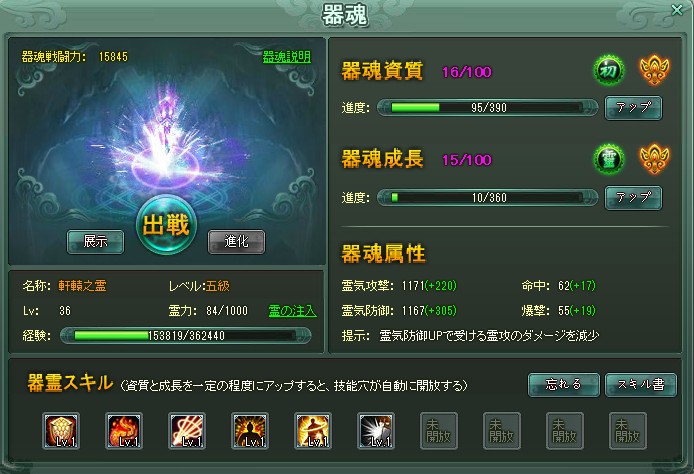694x474 pixels.
Task: Select the spinning warrior skill icon
Action: coord(313,431)
